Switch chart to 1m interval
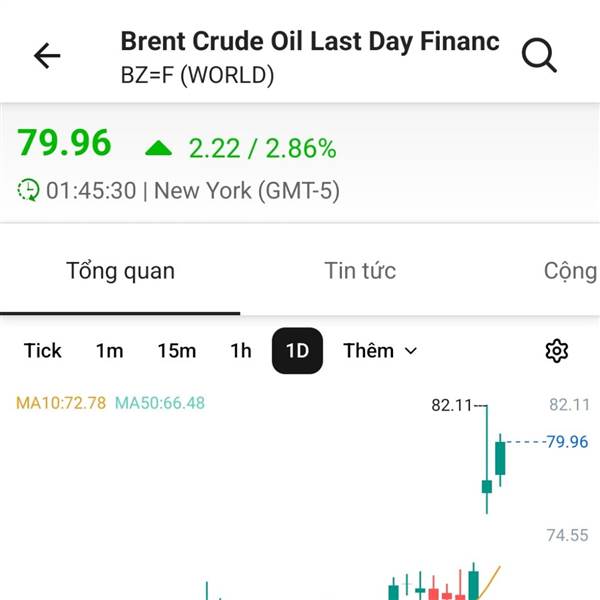 (x=109, y=351)
